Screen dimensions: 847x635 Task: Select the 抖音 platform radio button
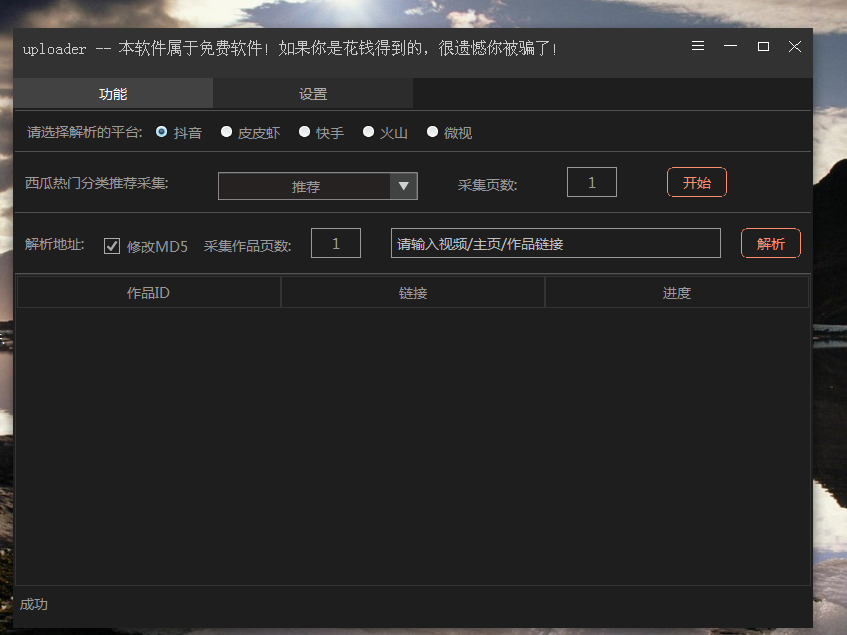click(162, 132)
